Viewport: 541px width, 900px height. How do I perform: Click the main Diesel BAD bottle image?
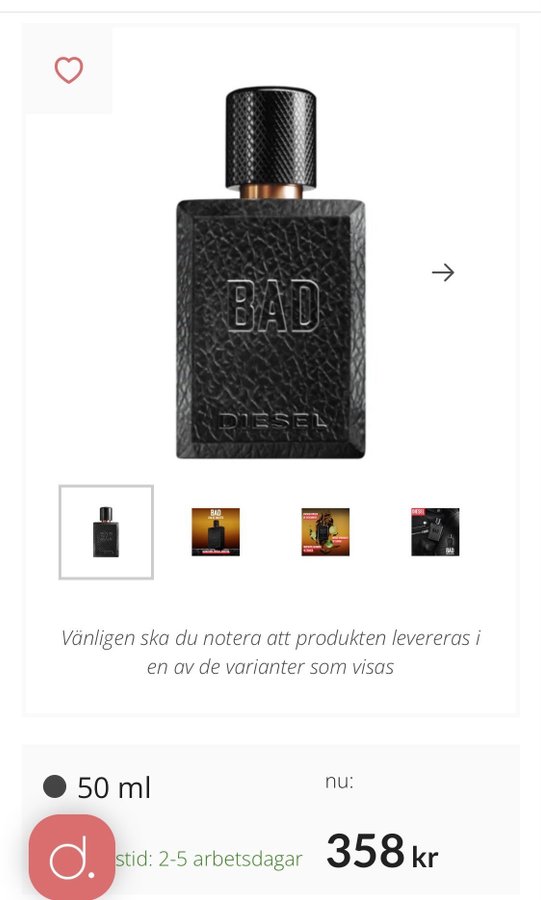[x=270, y=273]
